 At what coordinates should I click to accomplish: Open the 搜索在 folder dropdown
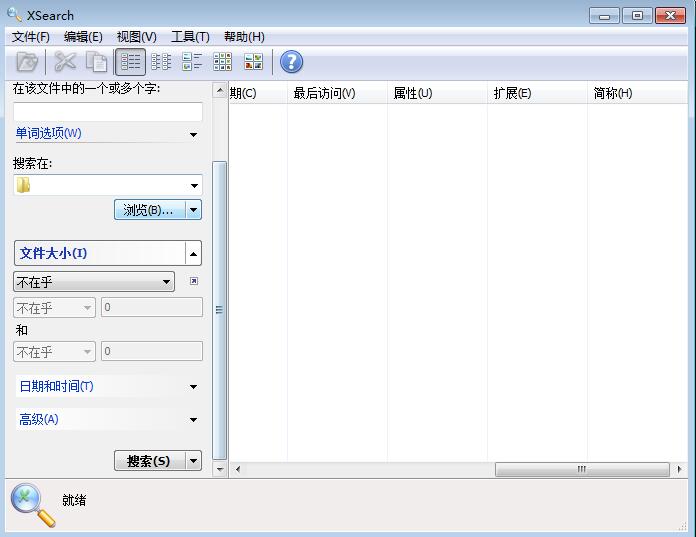pos(194,186)
